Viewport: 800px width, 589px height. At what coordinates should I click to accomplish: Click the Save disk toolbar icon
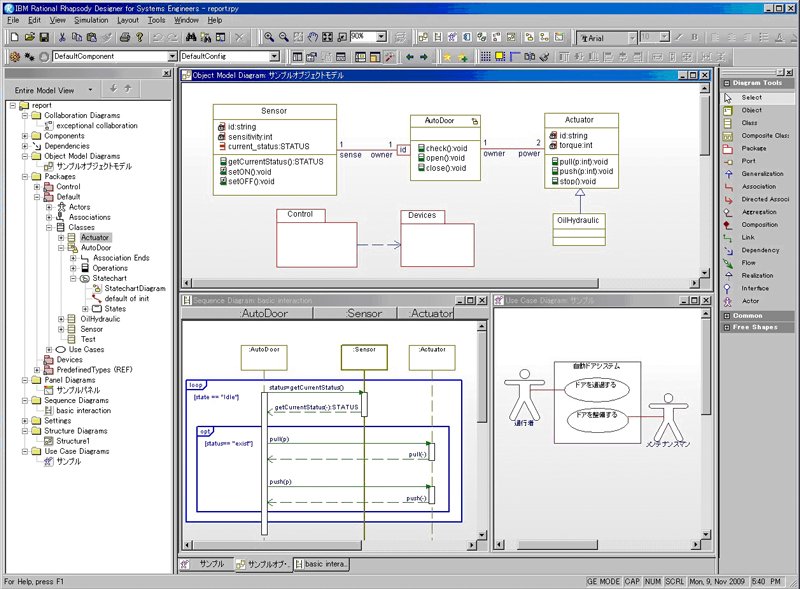pos(44,37)
